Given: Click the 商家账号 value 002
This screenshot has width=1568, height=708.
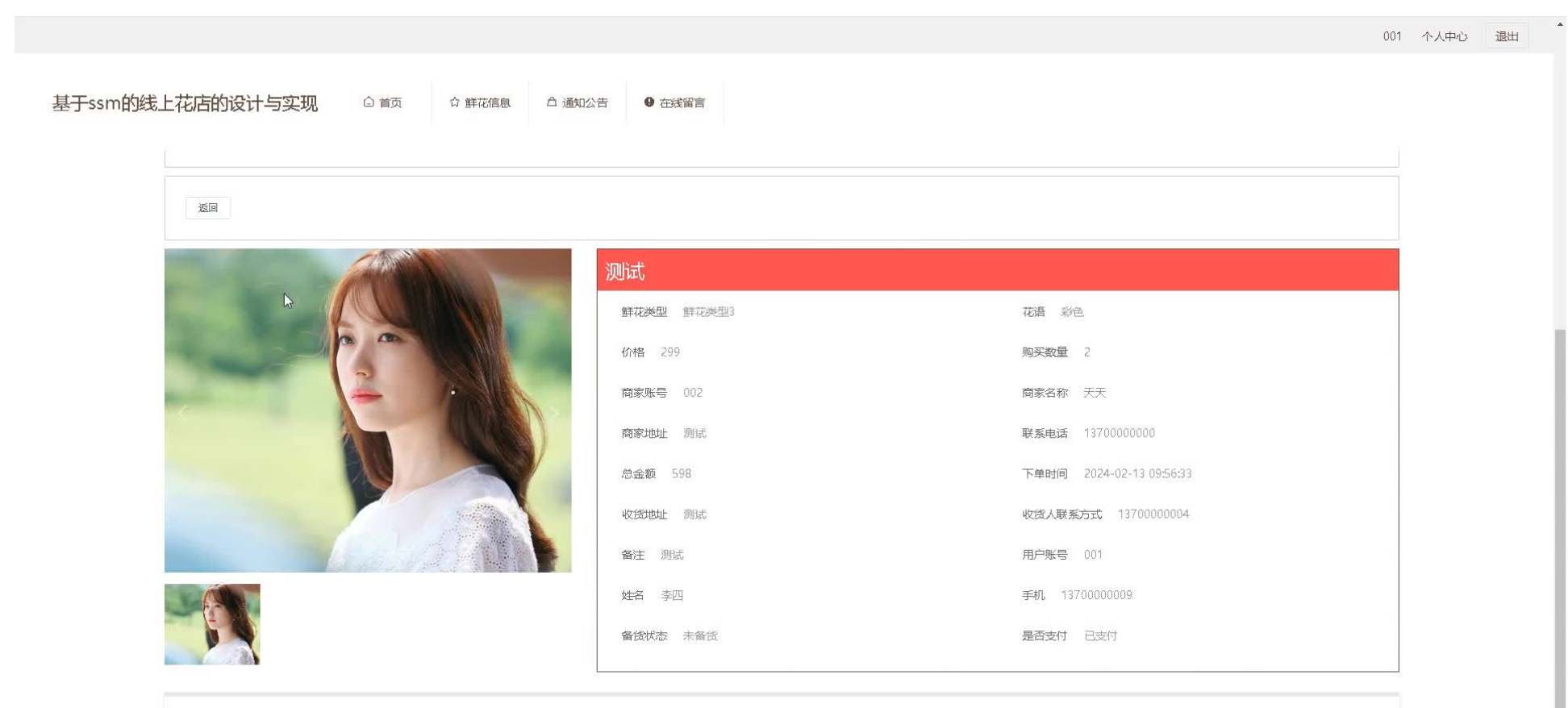Looking at the screenshot, I should pos(693,393).
